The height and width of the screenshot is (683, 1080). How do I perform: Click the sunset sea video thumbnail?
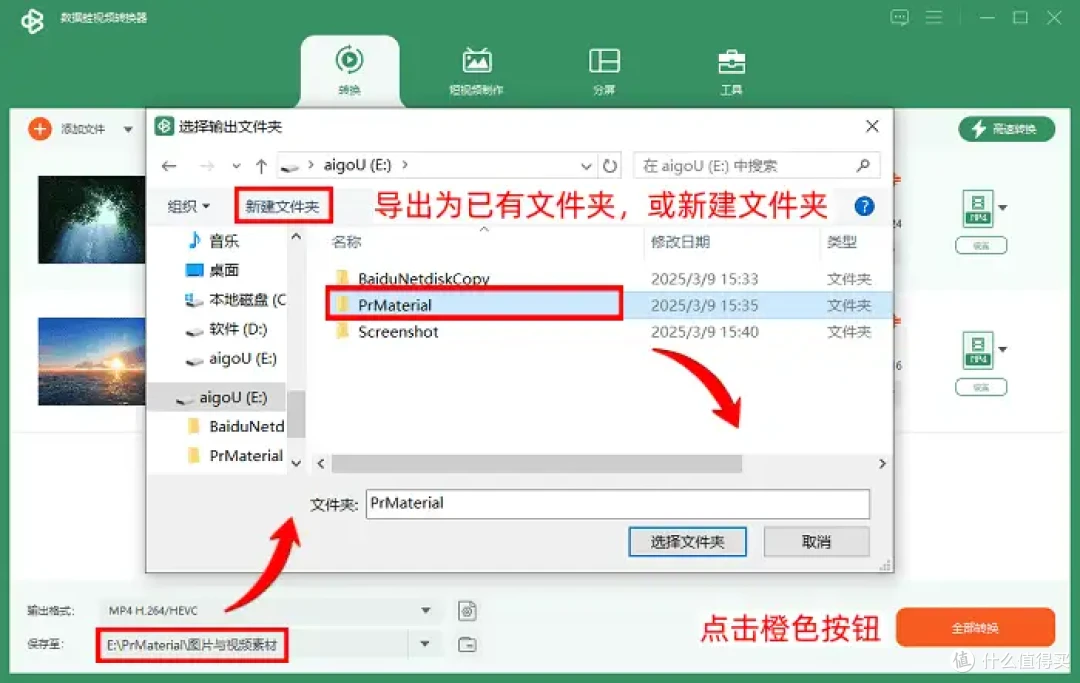point(92,361)
